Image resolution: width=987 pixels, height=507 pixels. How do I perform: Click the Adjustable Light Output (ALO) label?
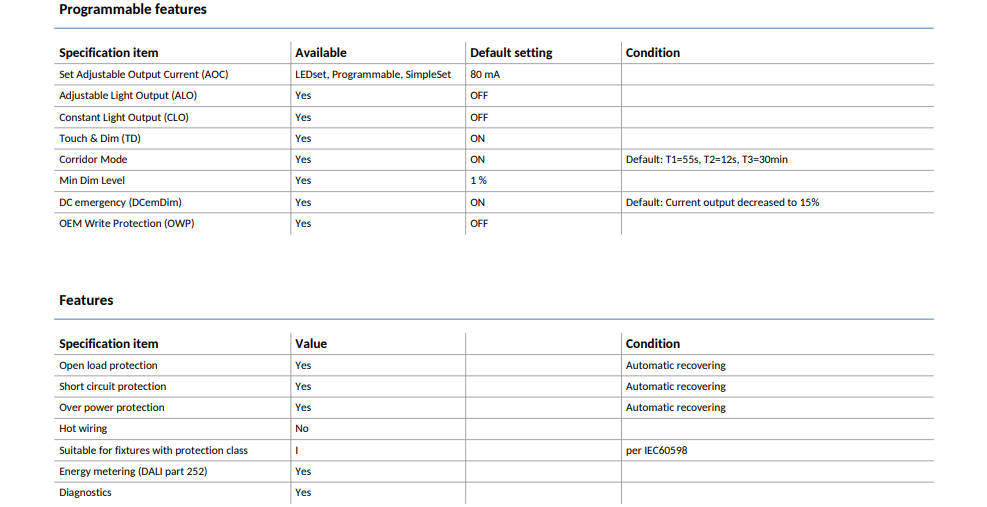click(x=128, y=96)
